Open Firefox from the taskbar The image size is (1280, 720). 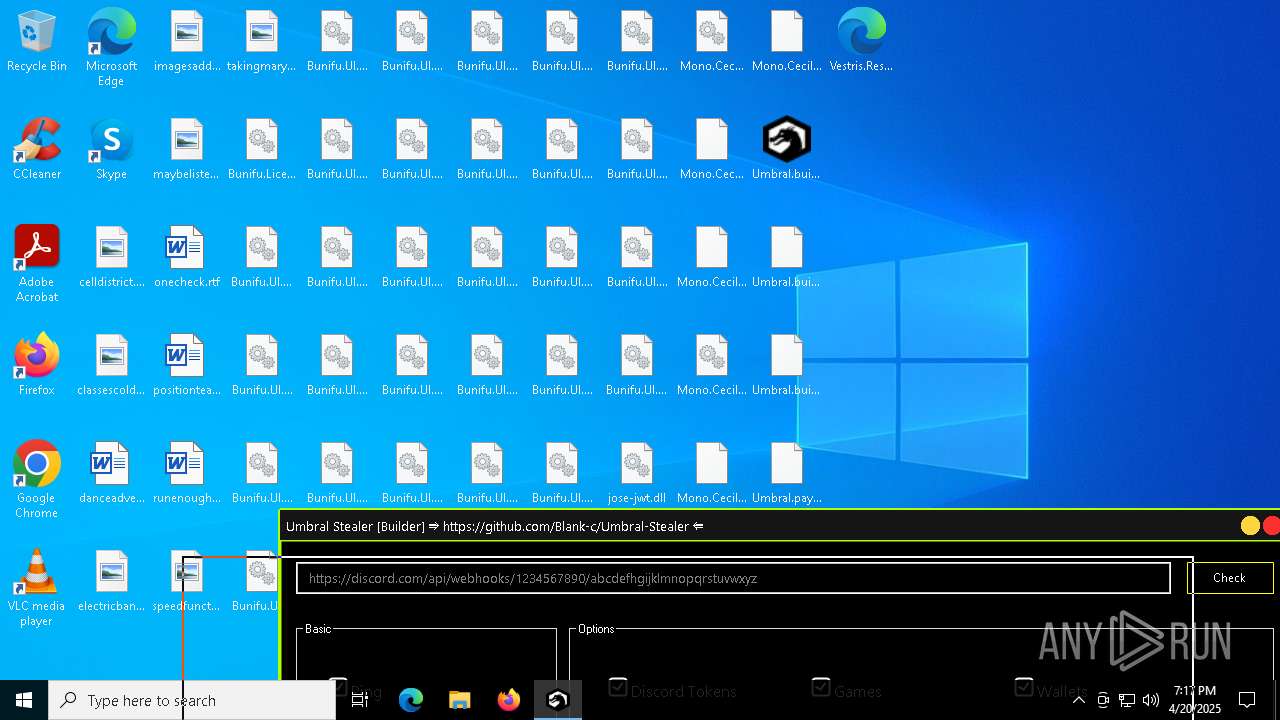point(509,700)
